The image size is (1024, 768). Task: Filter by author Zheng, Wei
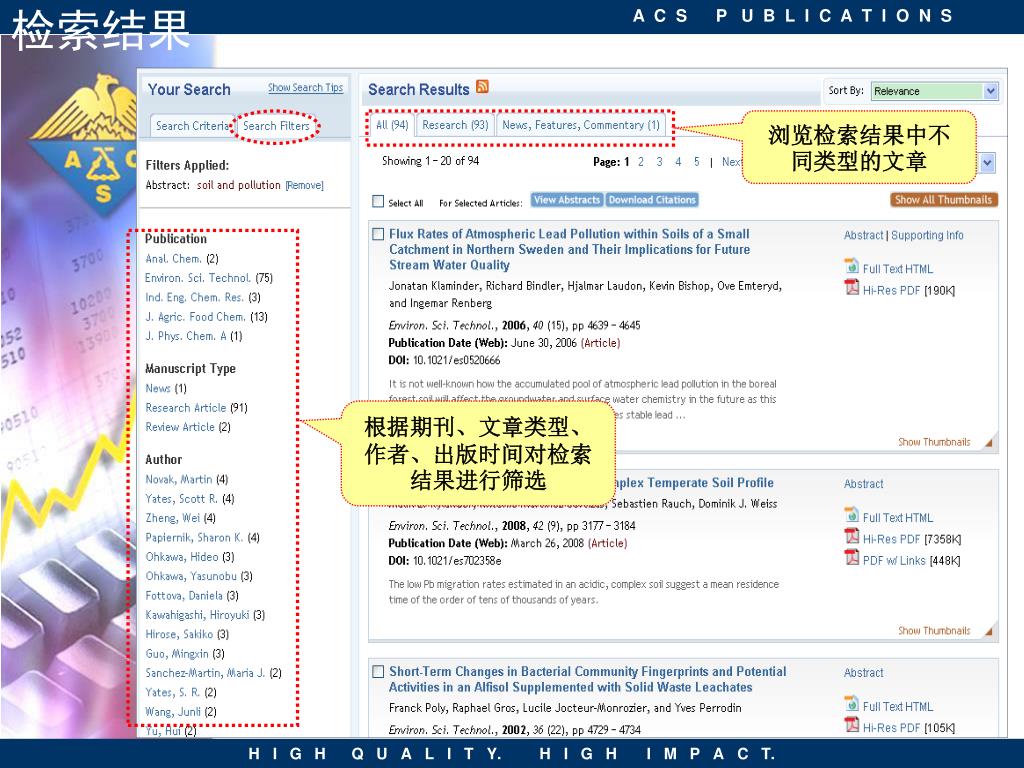pyautogui.click(x=172, y=519)
